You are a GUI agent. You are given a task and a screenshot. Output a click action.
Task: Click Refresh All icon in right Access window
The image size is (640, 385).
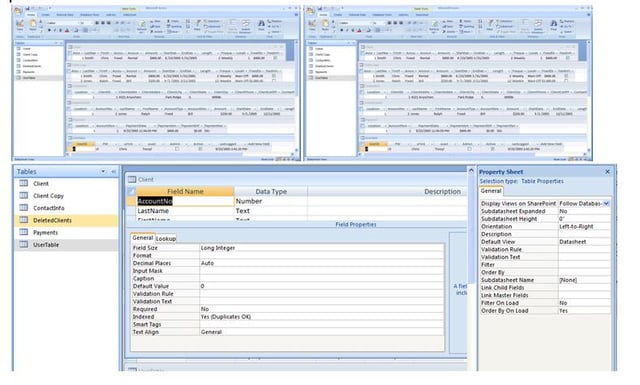pos(434,26)
